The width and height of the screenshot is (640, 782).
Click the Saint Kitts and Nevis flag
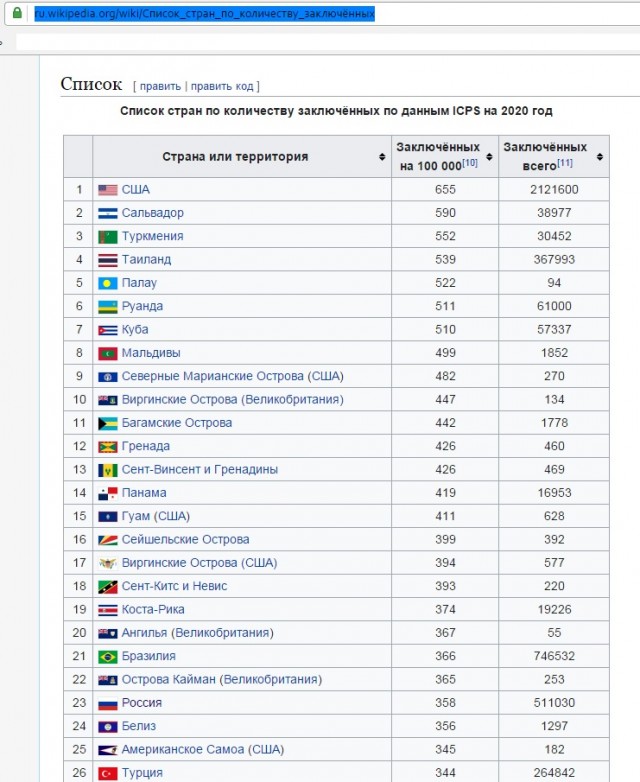click(x=108, y=587)
